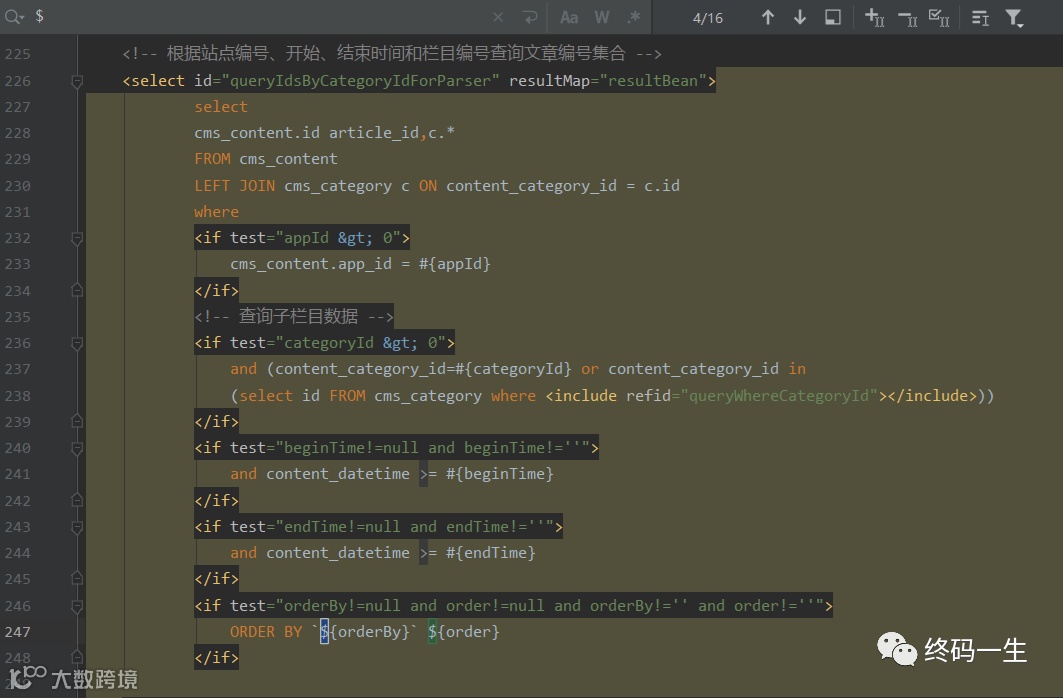
Task: Click closing </if> tag on line 248
Action: point(216,657)
